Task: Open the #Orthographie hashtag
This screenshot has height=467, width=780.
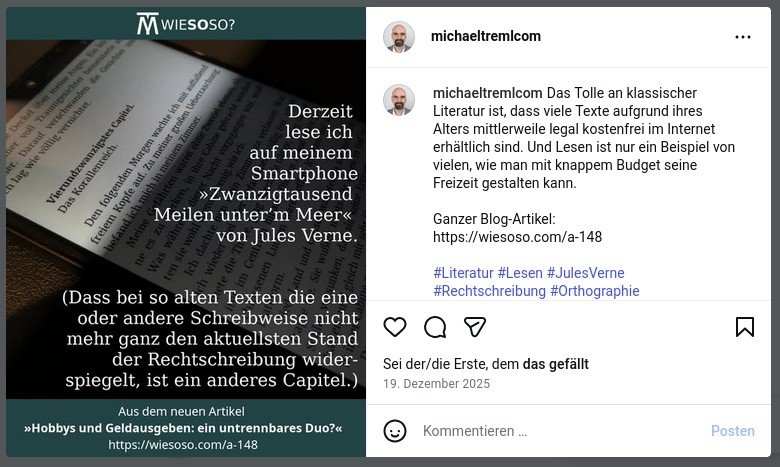Action: pos(594,291)
